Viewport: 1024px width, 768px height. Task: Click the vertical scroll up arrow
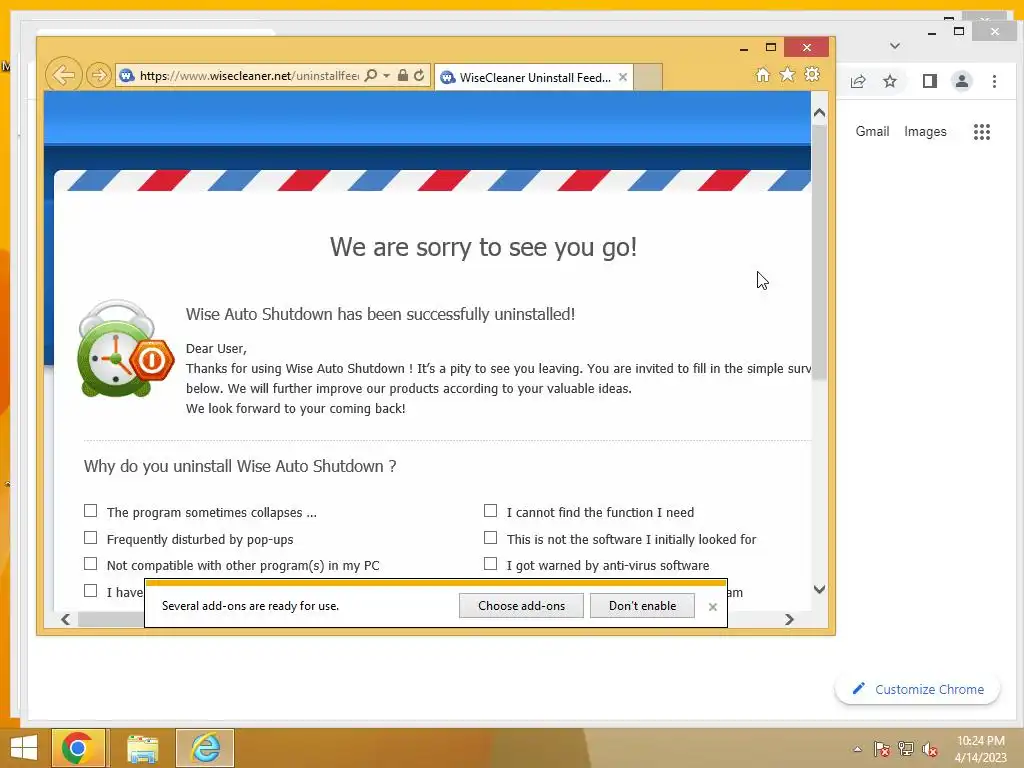(x=820, y=113)
